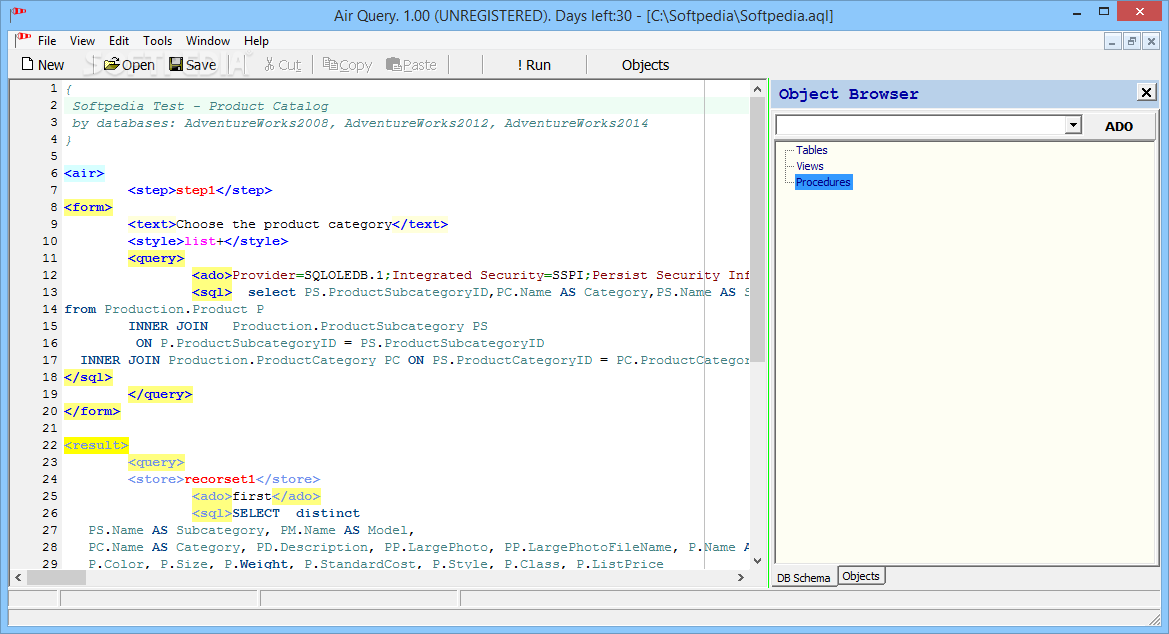Click line number 21 in the gutter
This screenshot has height=634, width=1169.
point(50,428)
